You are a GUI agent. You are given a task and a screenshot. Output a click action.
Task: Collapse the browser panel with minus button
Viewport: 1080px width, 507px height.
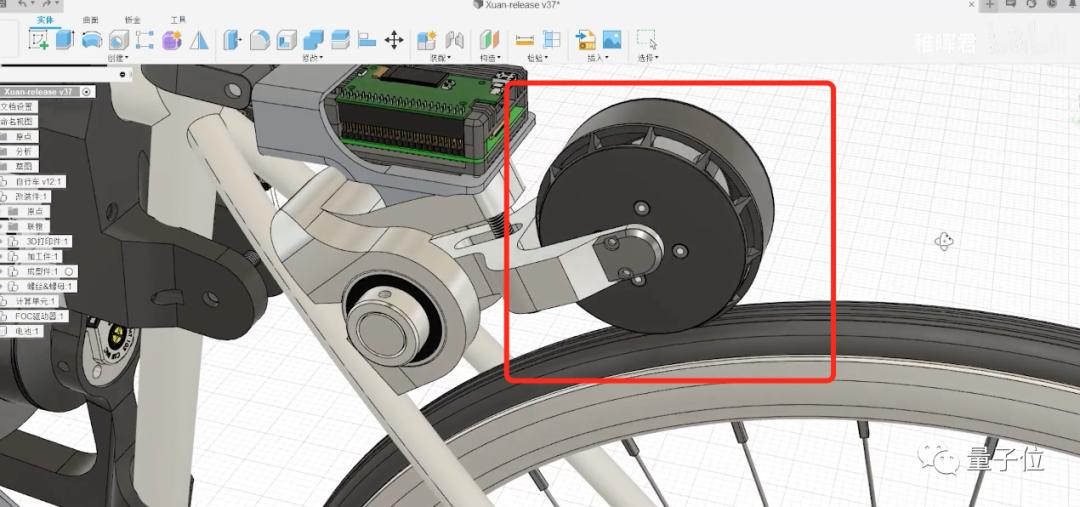pyautogui.click(x=123, y=74)
